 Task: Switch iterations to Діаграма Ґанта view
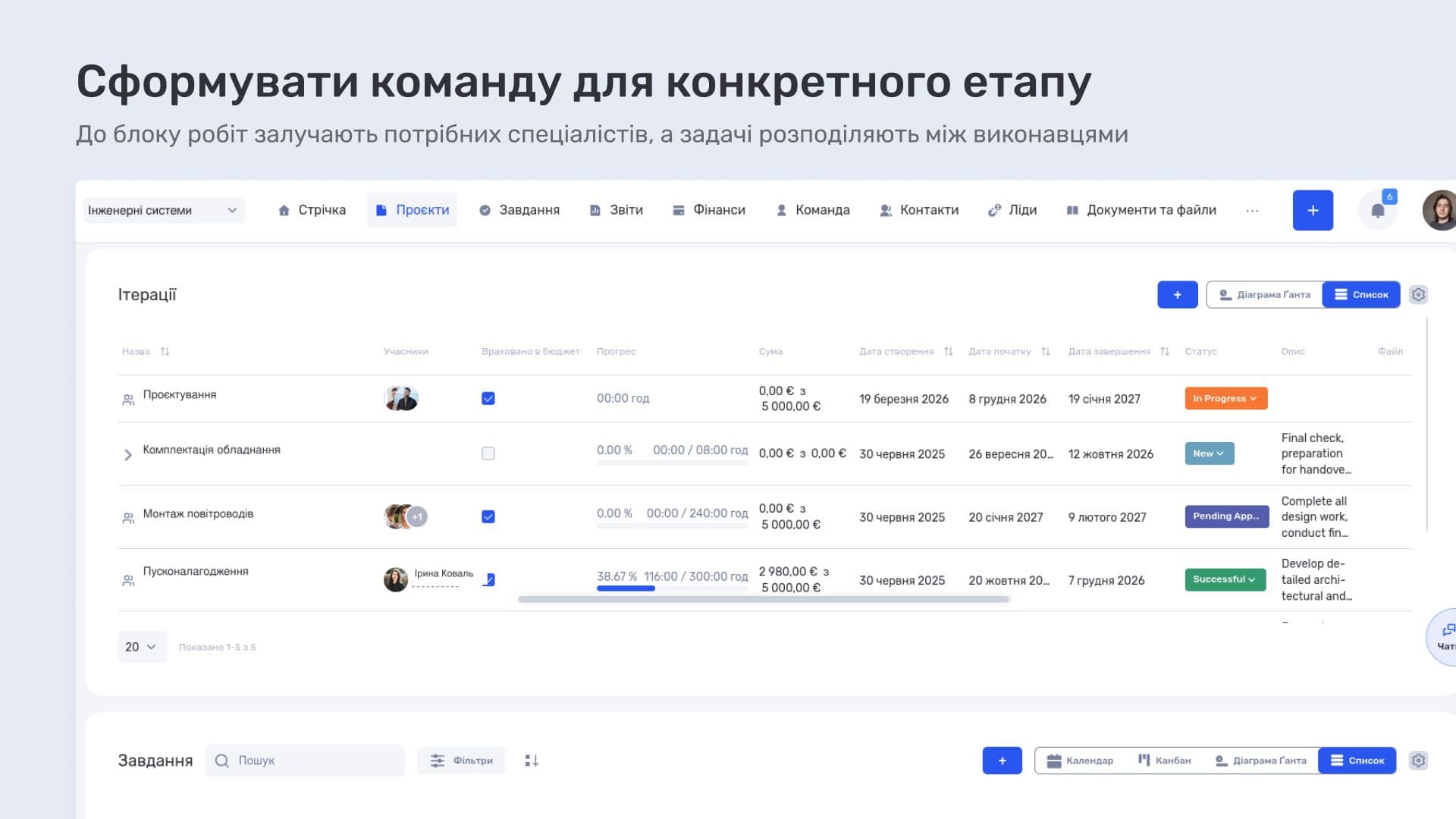coord(1265,295)
